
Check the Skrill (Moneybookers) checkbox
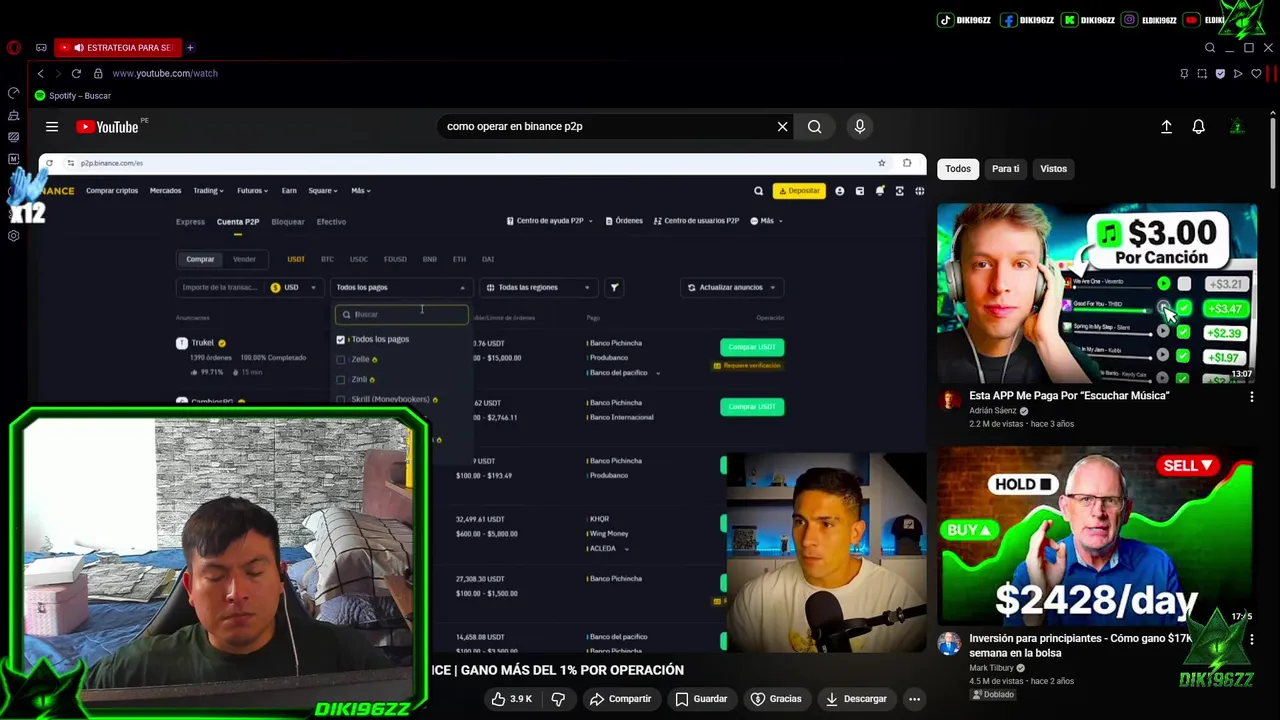pyautogui.click(x=341, y=399)
